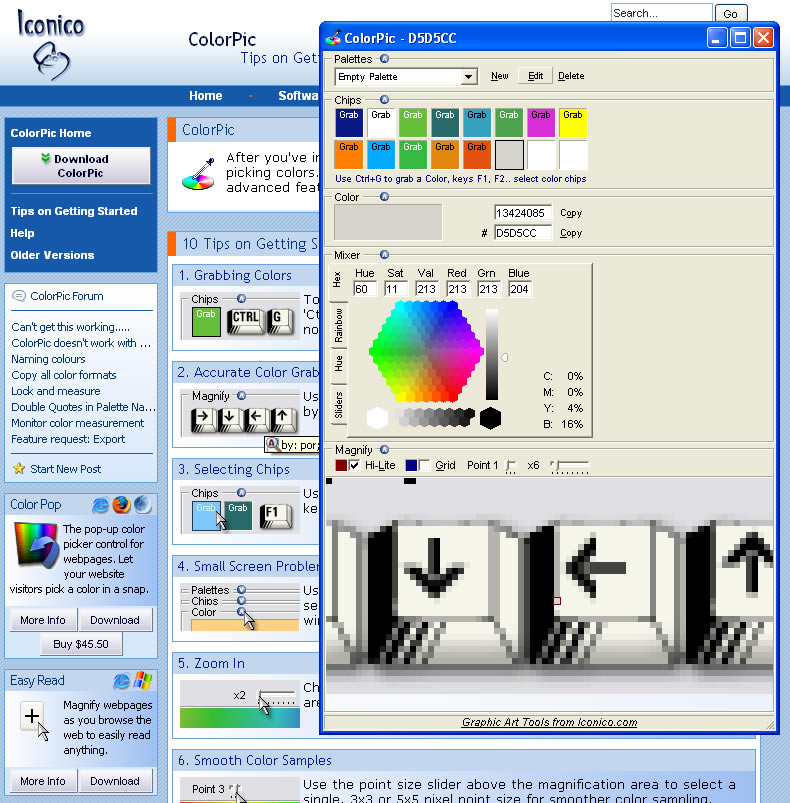Click the Windows flag icon in Easy Read
The height and width of the screenshot is (803, 790).
point(143,681)
